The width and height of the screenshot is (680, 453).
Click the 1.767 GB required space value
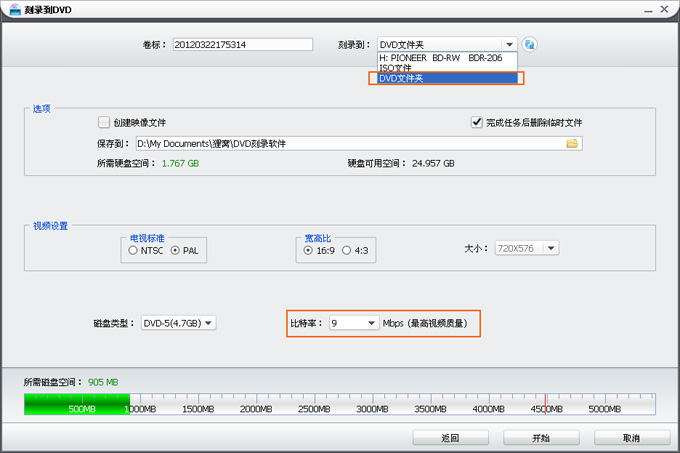[180, 163]
